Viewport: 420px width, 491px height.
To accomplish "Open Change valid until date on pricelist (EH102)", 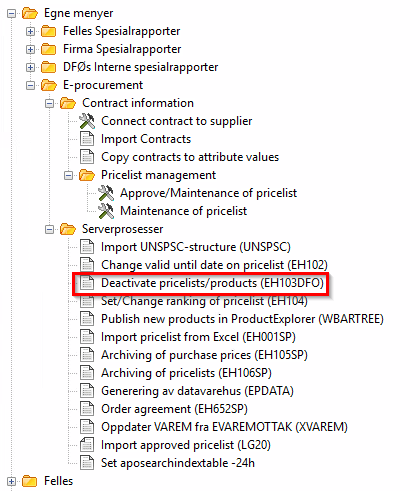I will click(214, 265).
